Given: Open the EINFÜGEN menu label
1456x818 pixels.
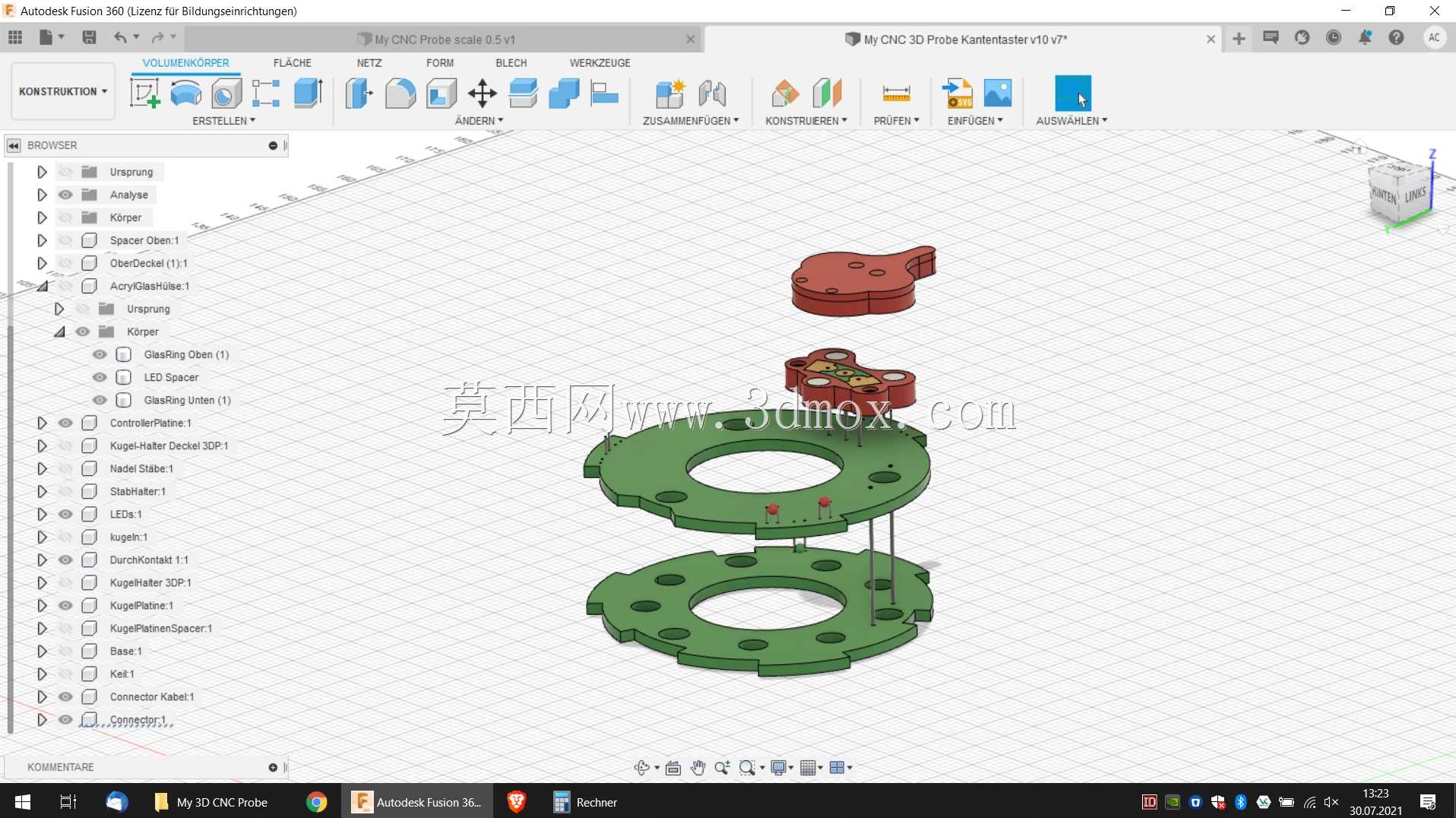Looking at the screenshot, I should click(974, 121).
